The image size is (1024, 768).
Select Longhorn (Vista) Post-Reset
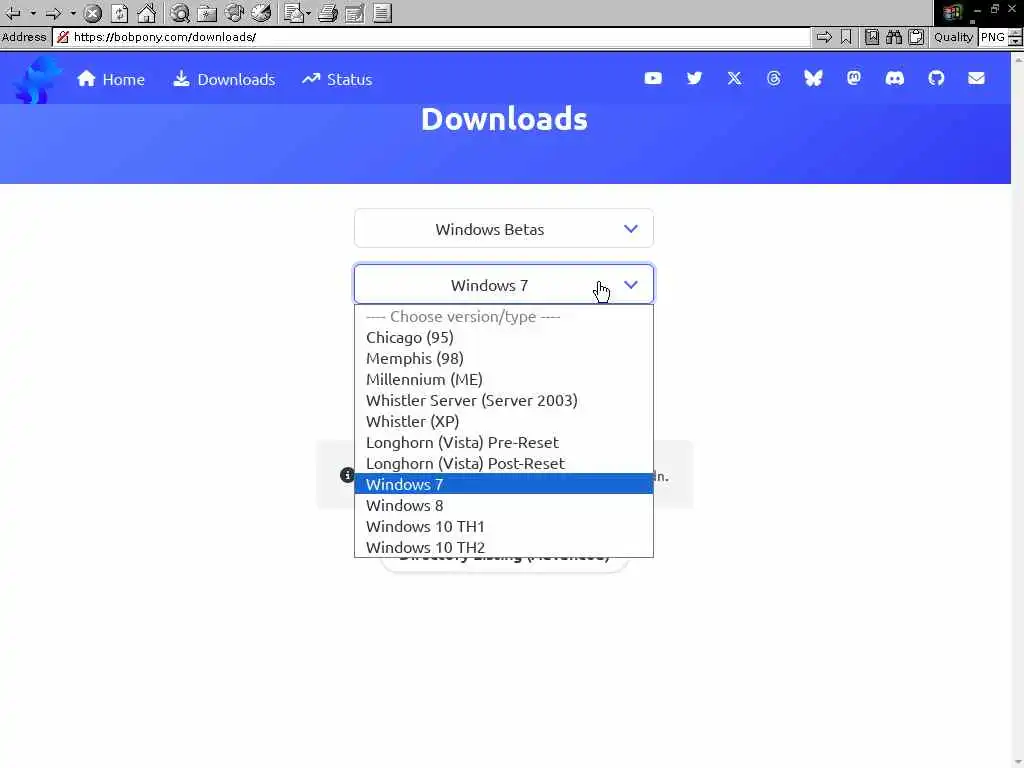[x=504, y=463]
